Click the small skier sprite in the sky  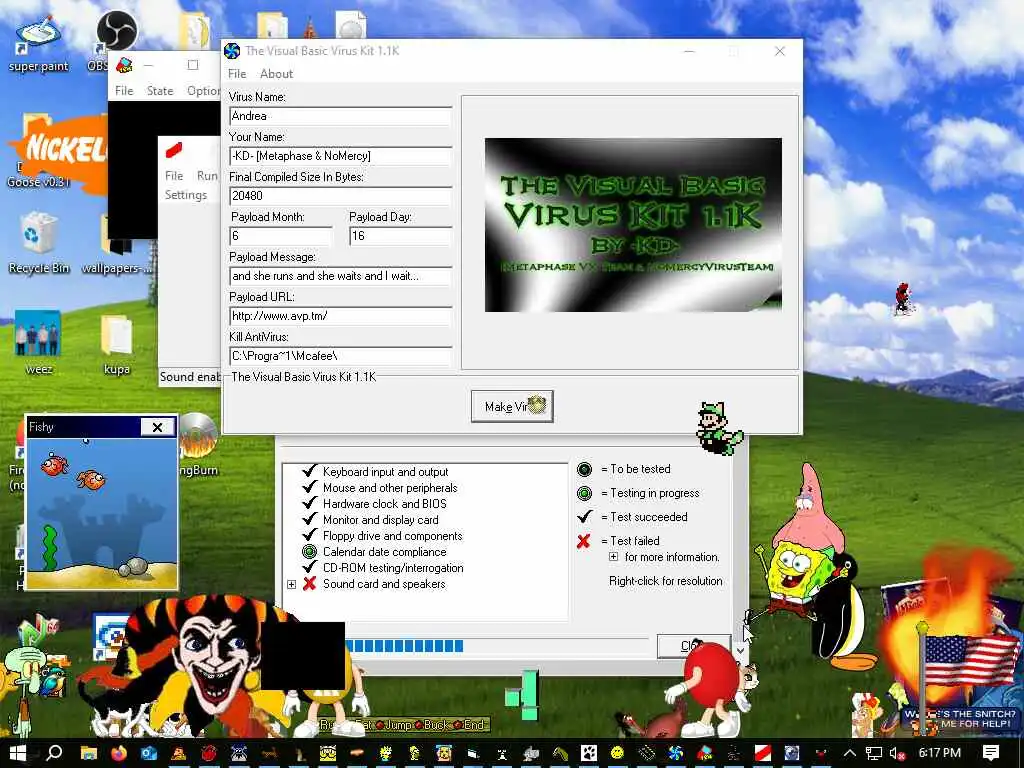(903, 298)
